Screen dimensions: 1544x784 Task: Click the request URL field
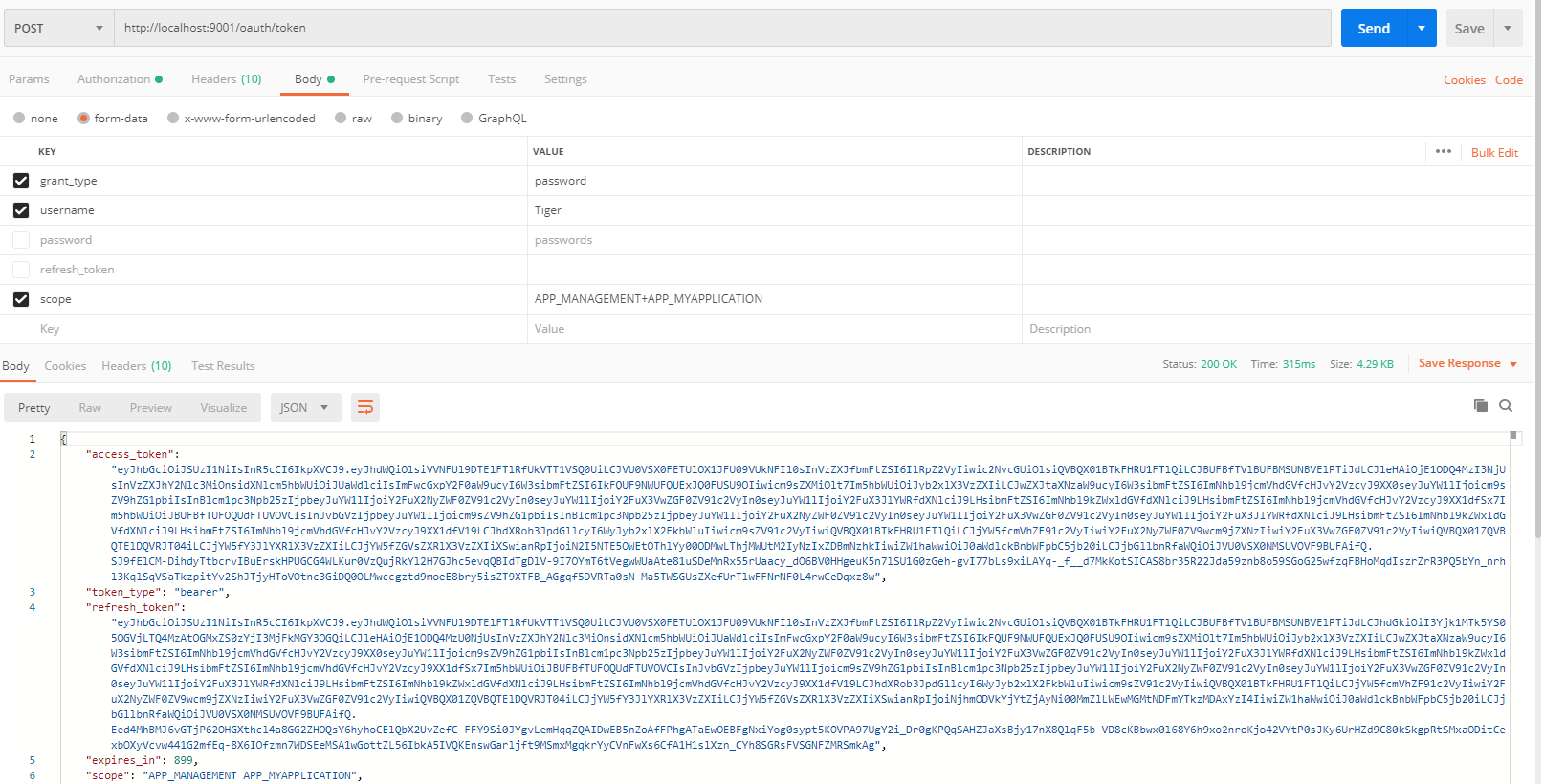(x=722, y=28)
